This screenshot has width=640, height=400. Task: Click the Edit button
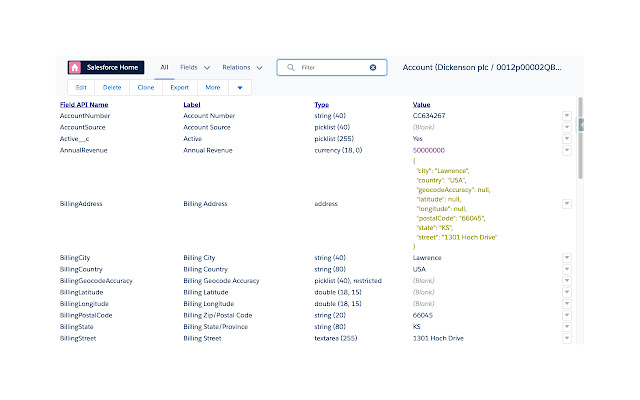click(81, 87)
